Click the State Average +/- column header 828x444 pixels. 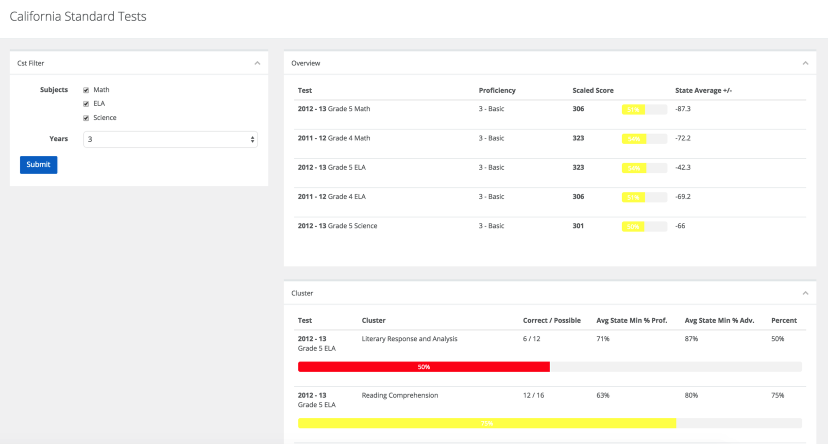(703, 91)
